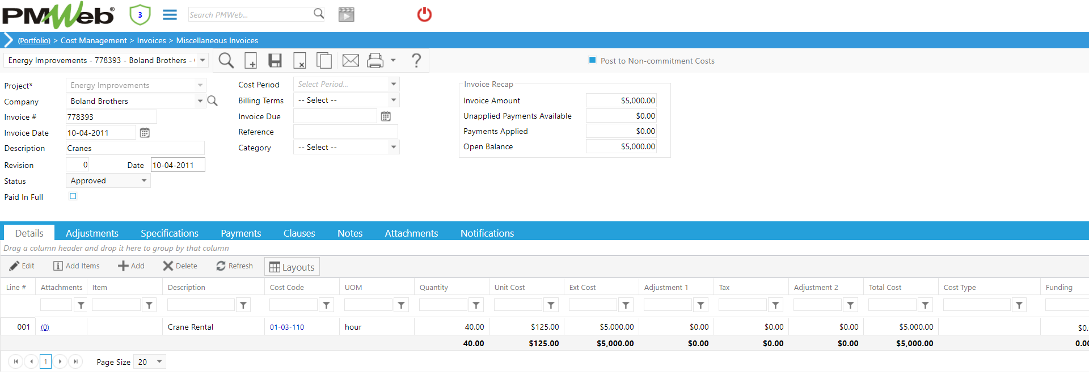The width and height of the screenshot is (1089, 372).
Task: Click the Description column filter icon
Action: click(x=243, y=305)
